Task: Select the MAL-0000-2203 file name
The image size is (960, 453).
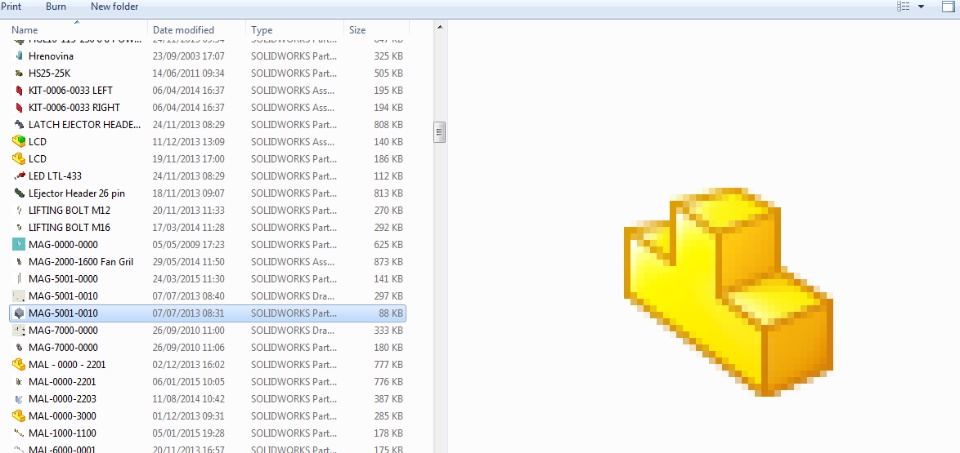Action: (x=62, y=399)
